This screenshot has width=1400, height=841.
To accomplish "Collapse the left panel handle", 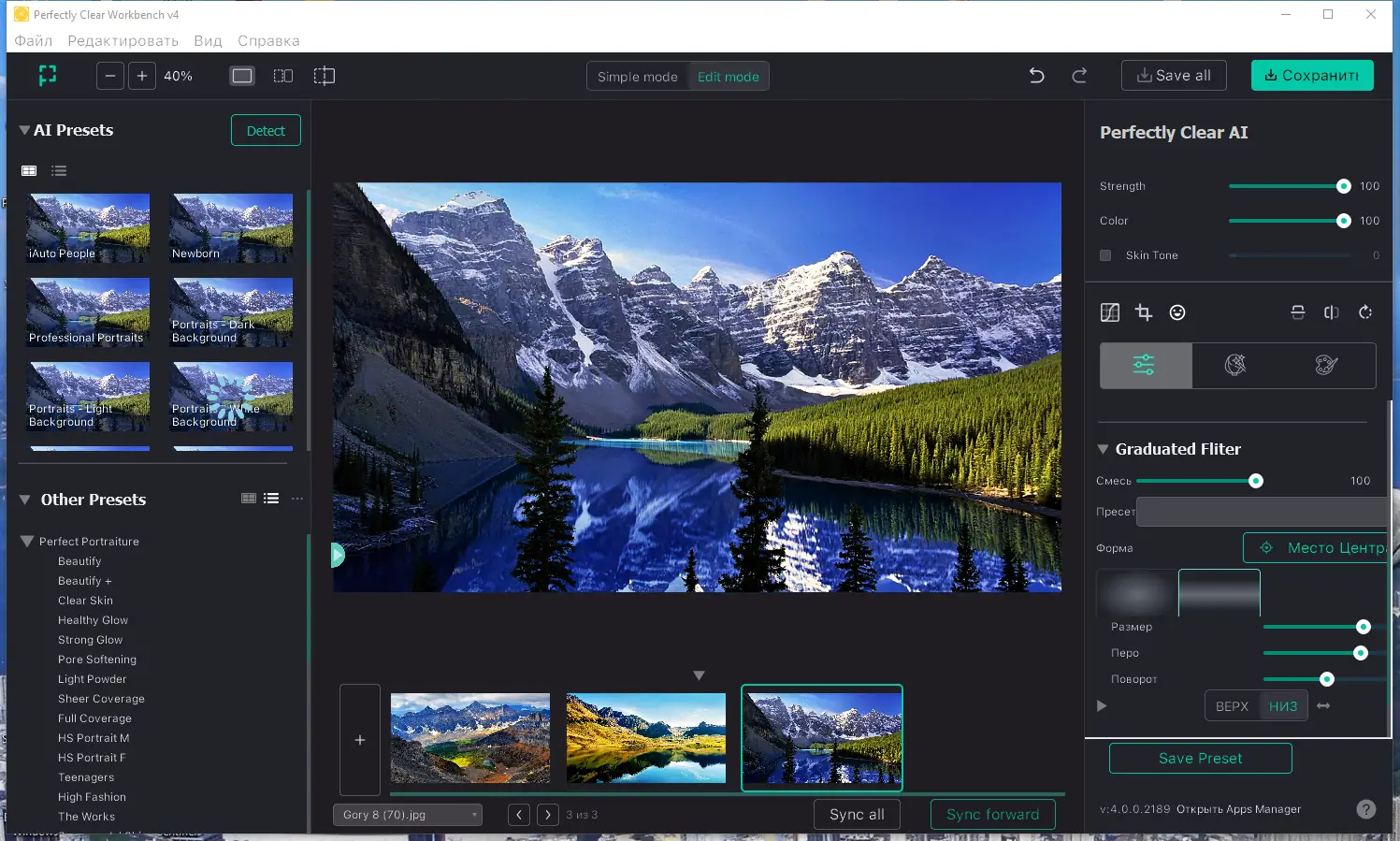I will point(338,556).
